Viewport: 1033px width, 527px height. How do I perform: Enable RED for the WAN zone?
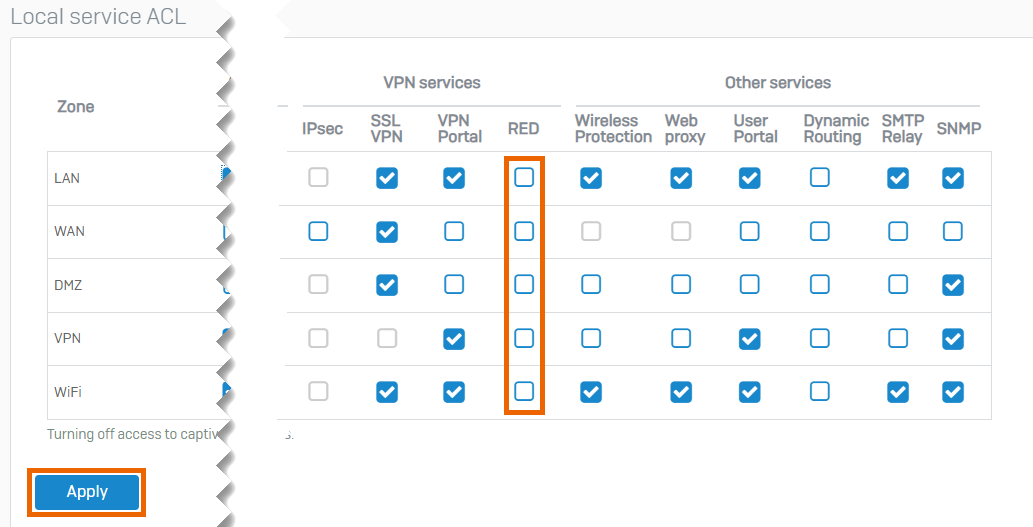524,232
